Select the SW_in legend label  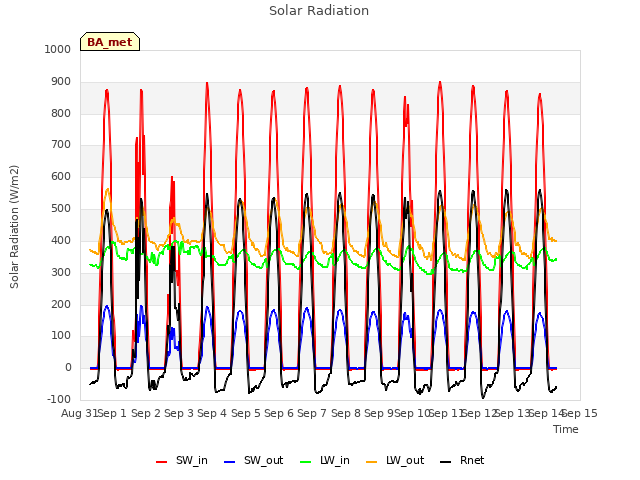[192, 460]
